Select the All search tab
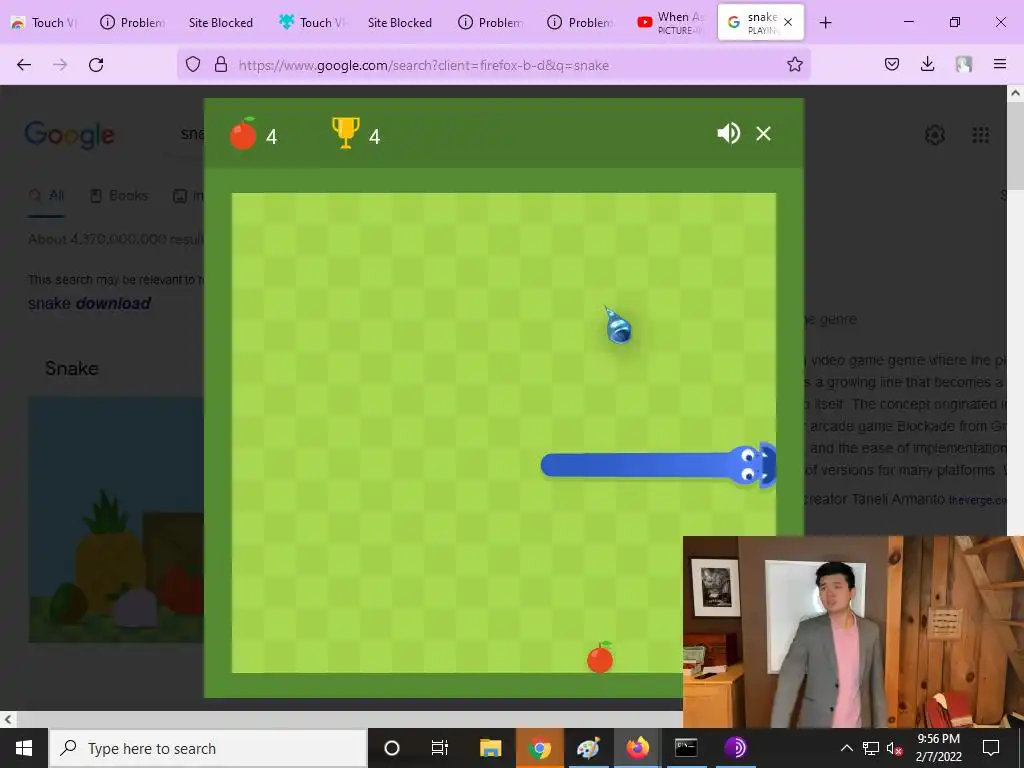Screen dimensions: 1024x768 coord(47,195)
